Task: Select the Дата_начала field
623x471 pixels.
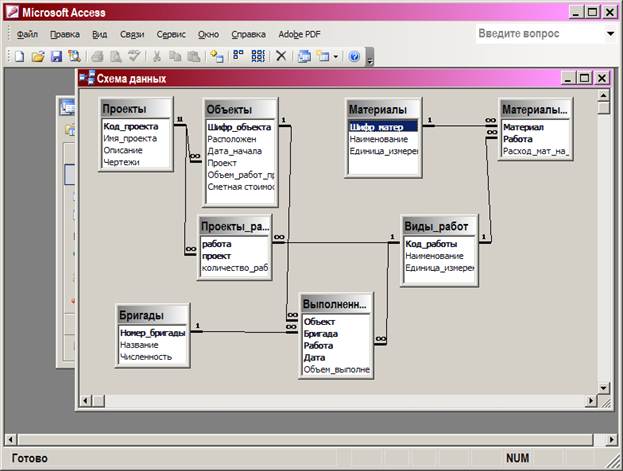Action: tap(234, 151)
